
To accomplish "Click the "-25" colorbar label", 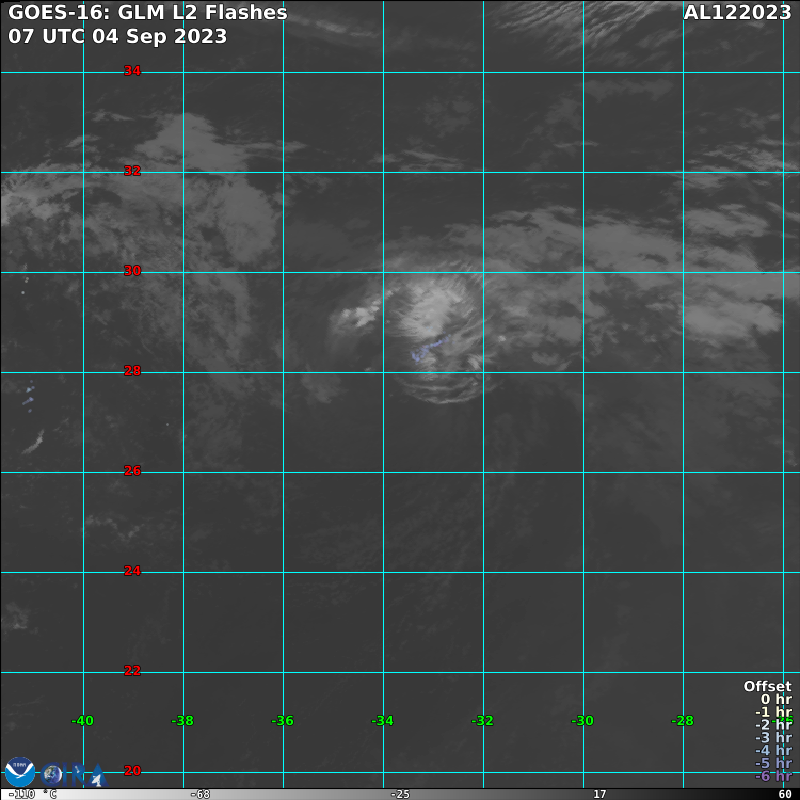I will coord(400,794).
